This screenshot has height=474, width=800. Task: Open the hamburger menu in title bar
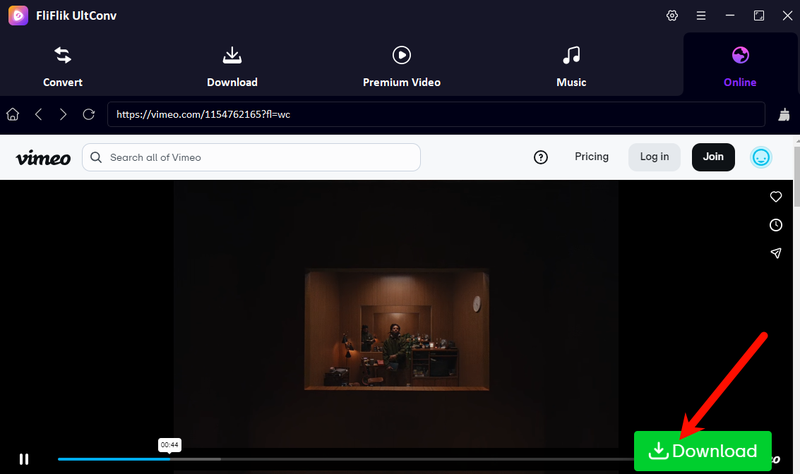(x=701, y=16)
